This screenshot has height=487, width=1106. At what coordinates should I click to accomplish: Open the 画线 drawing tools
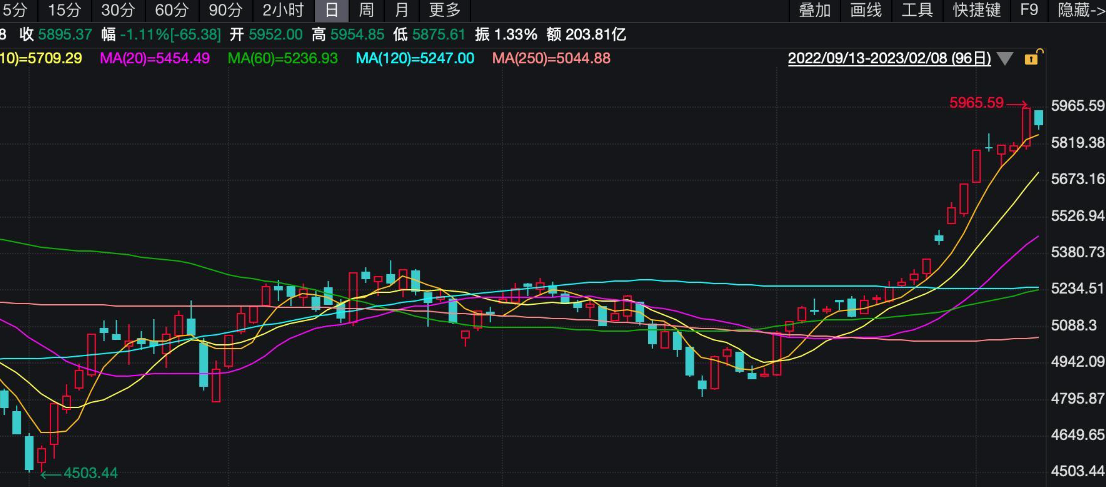click(x=865, y=10)
